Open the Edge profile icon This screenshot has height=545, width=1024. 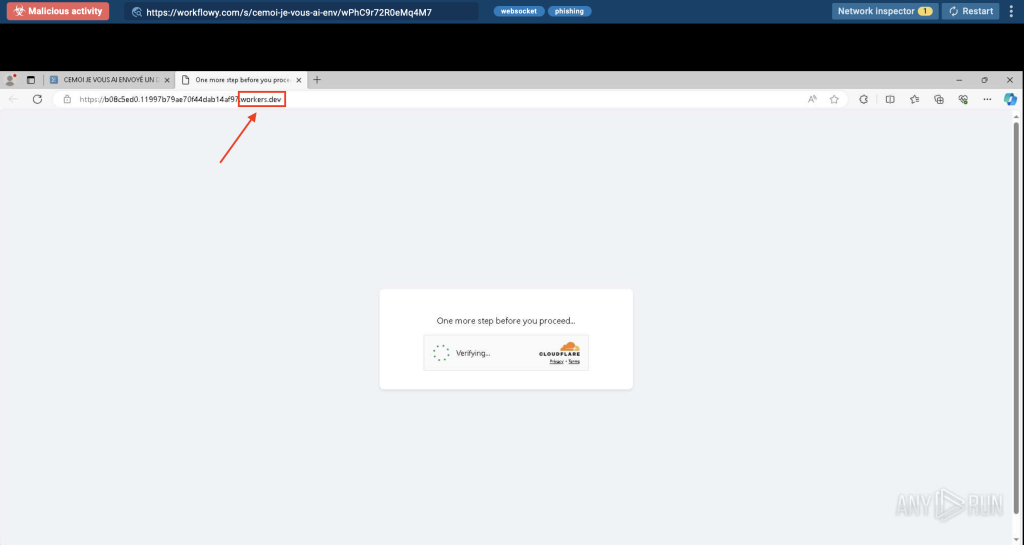pyautogui.click(x=10, y=80)
